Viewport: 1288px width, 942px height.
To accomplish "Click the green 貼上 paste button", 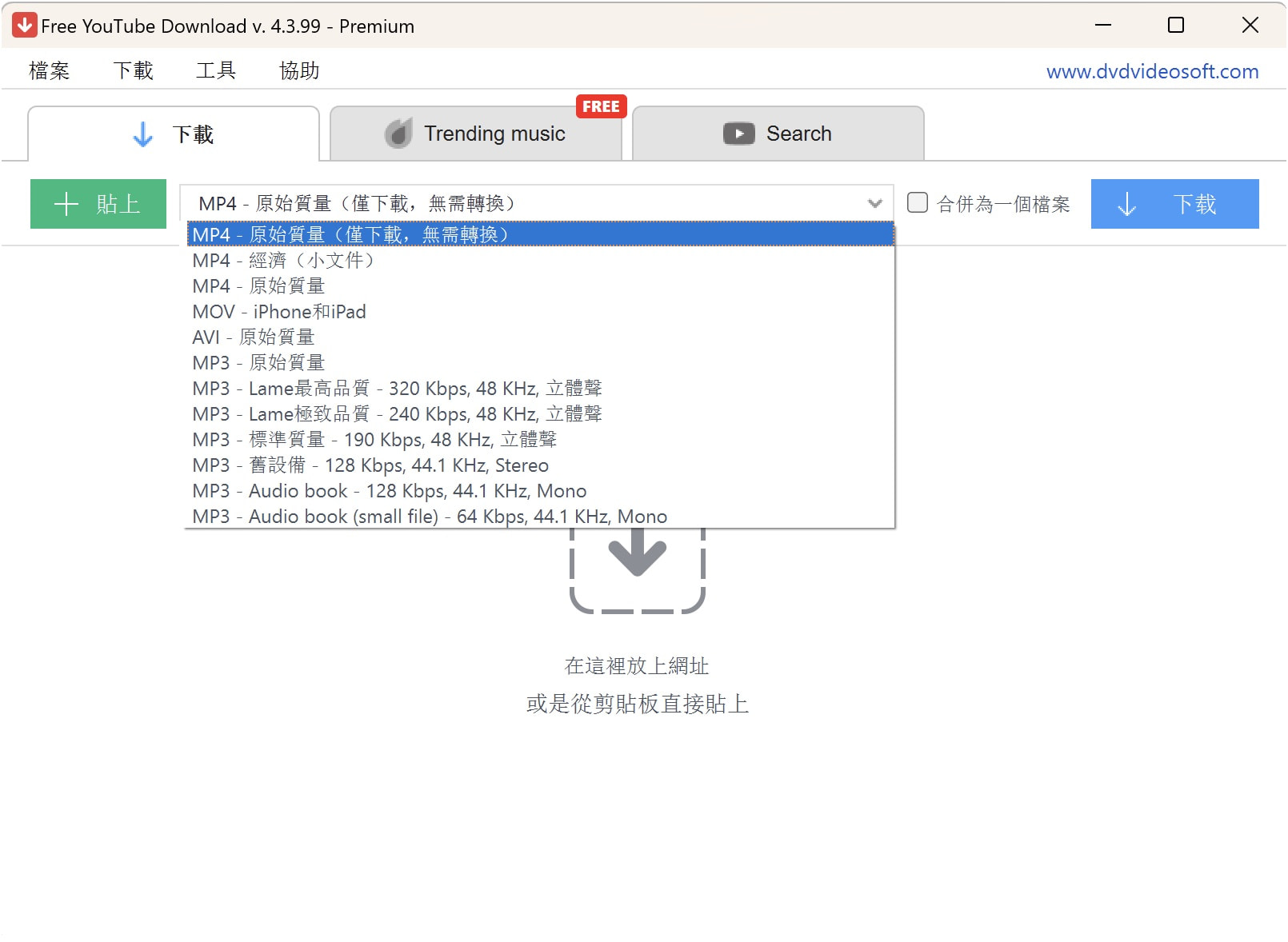I will [98, 204].
